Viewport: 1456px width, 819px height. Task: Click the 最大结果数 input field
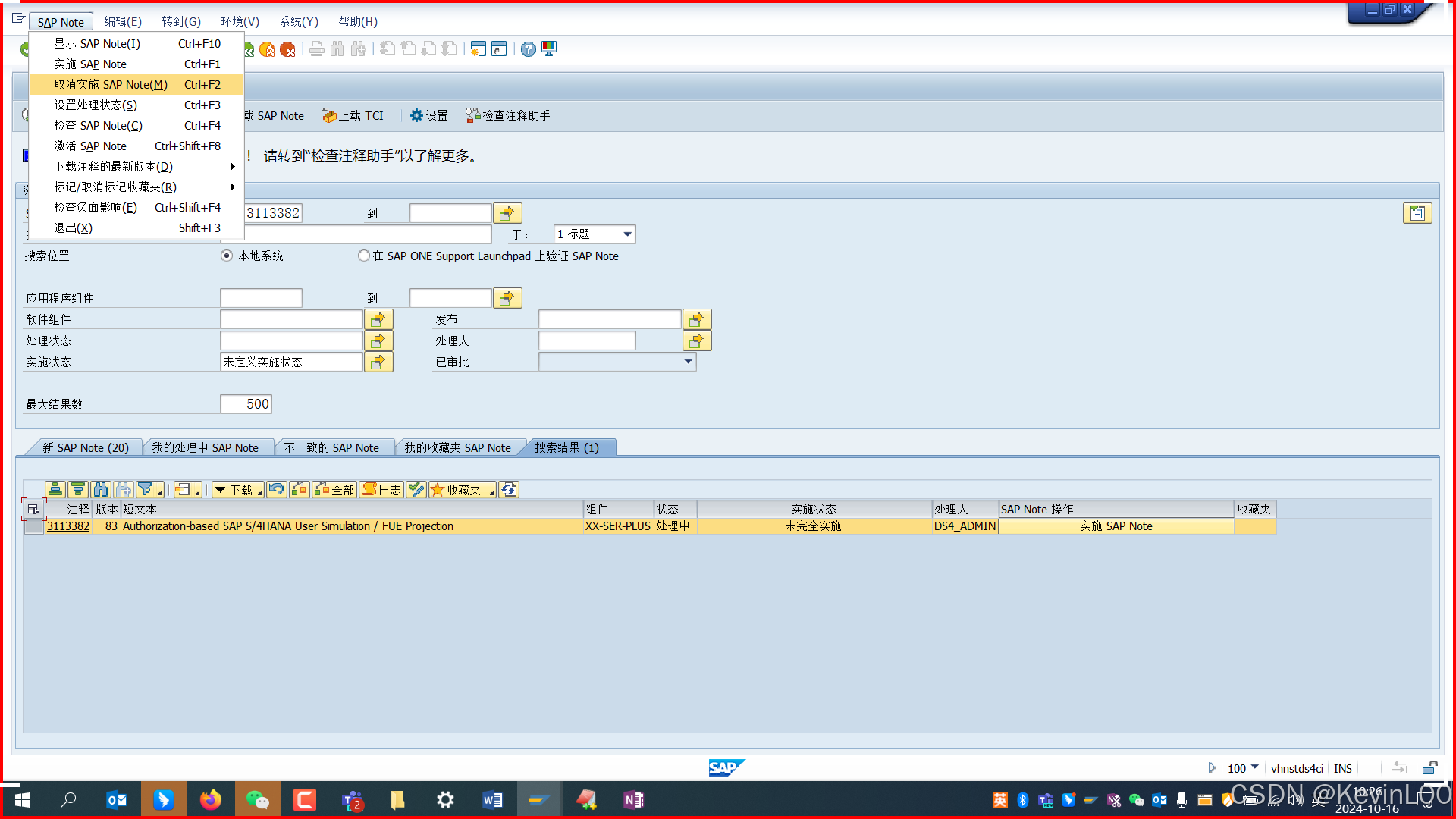(246, 403)
